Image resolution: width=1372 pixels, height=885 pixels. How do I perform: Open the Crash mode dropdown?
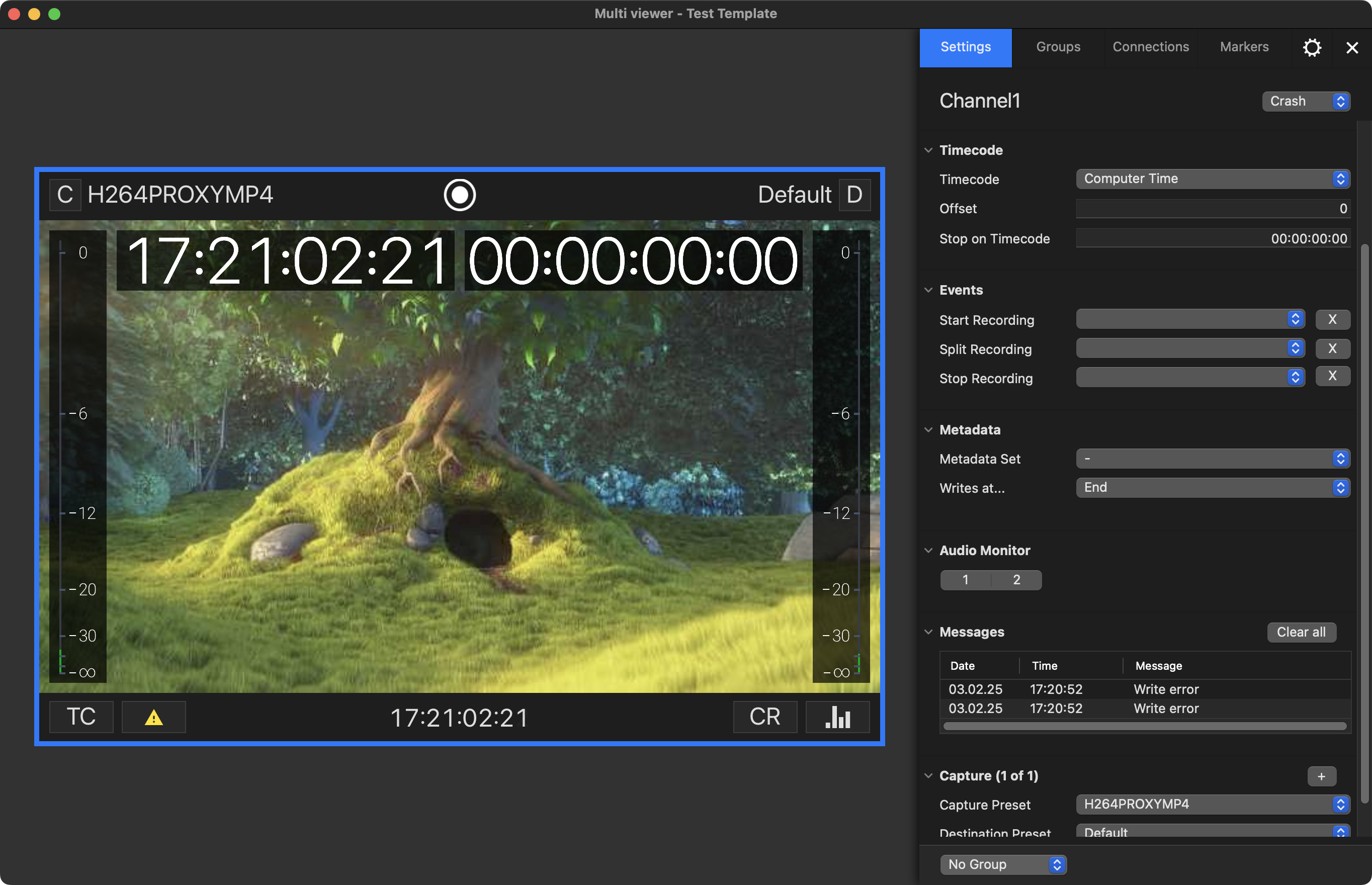click(x=1306, y=101)
